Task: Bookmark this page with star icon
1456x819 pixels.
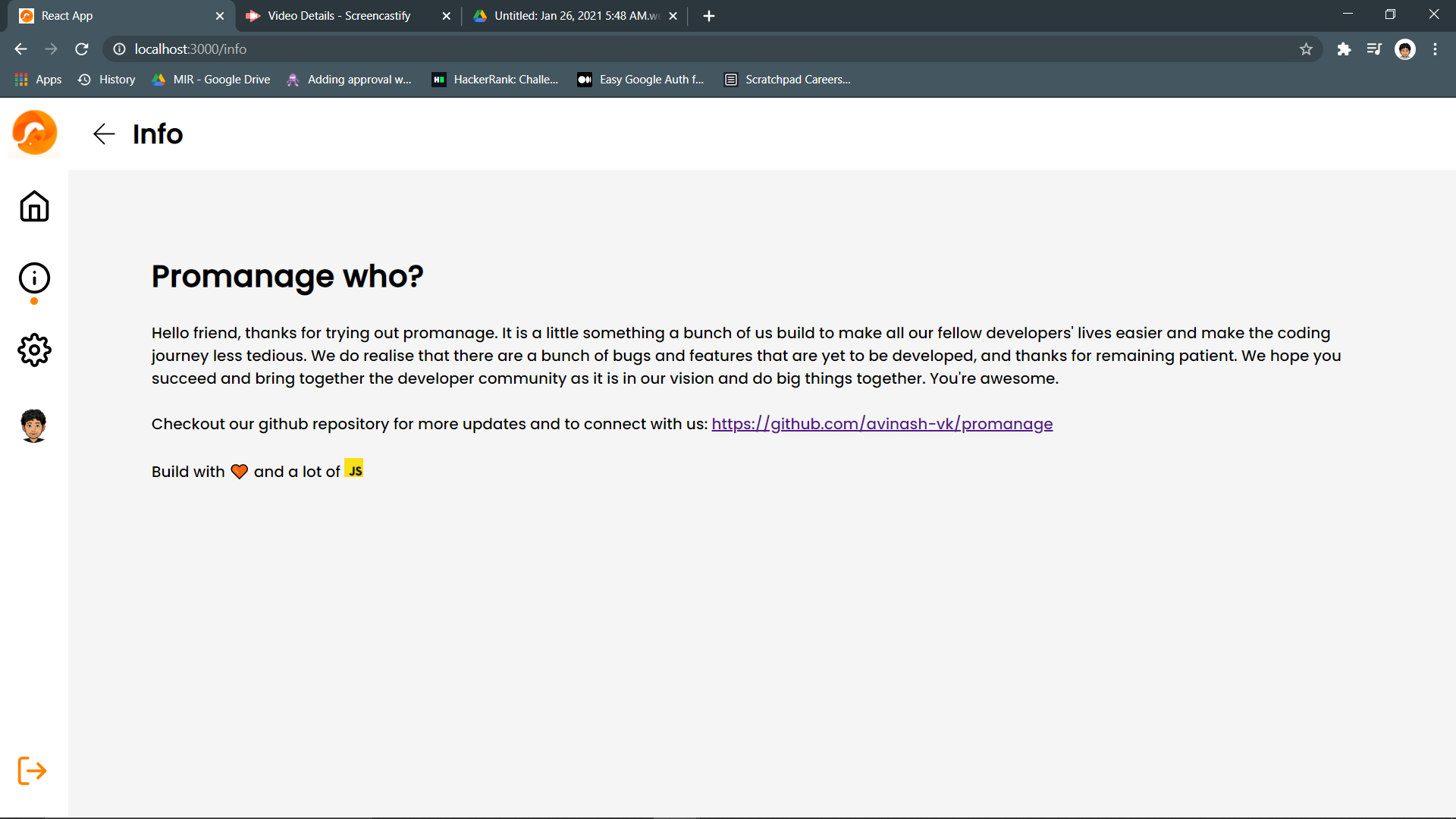Action: click(1306, 49)
